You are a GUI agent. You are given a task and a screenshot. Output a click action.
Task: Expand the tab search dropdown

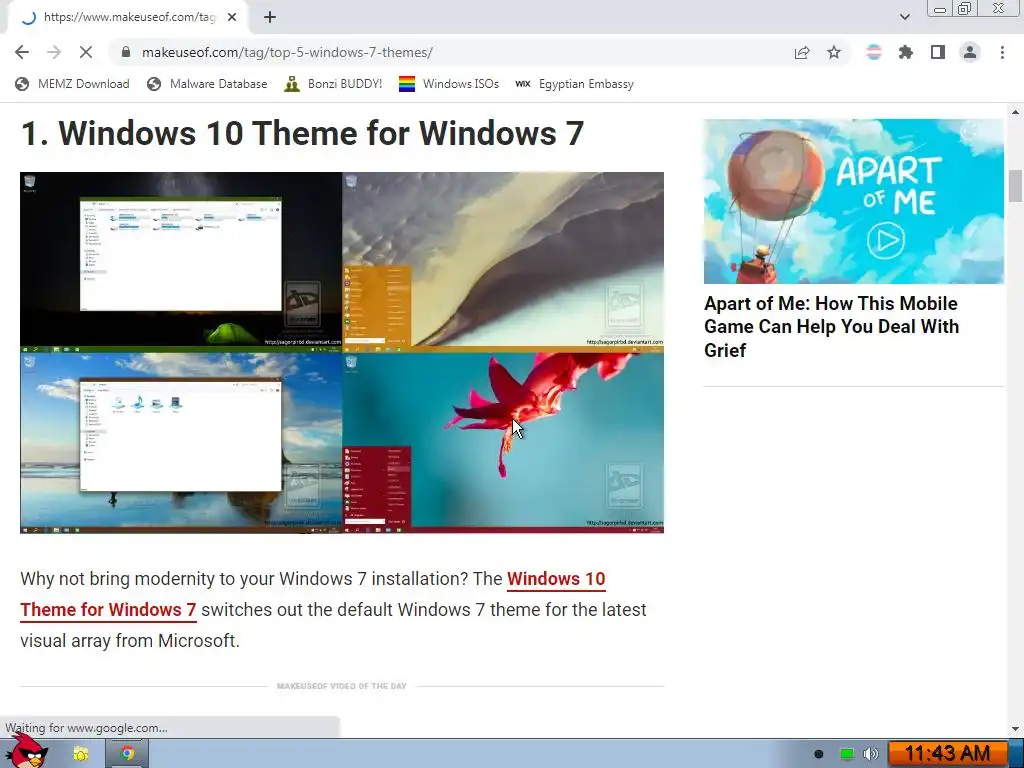904,17
